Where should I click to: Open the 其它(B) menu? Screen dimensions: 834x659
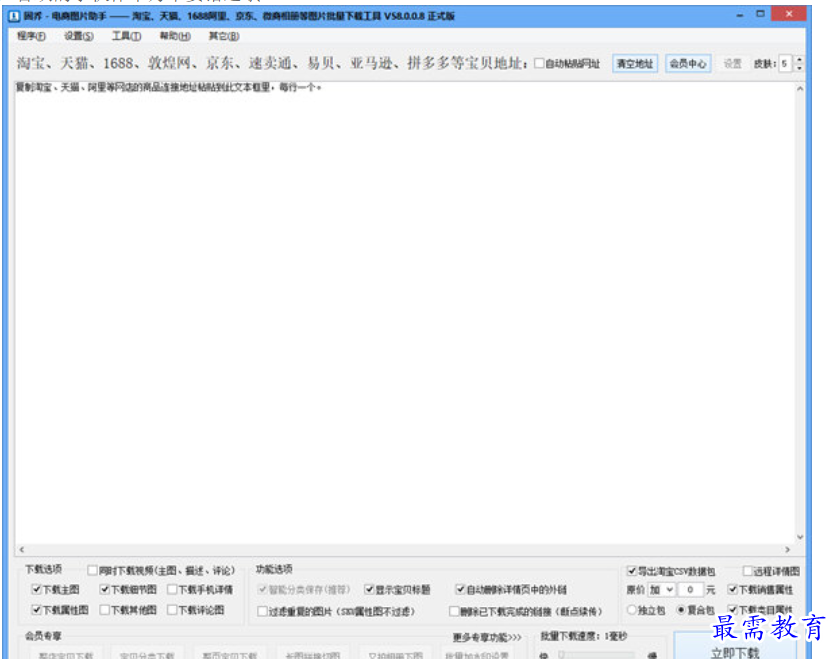tap(223, 36)
